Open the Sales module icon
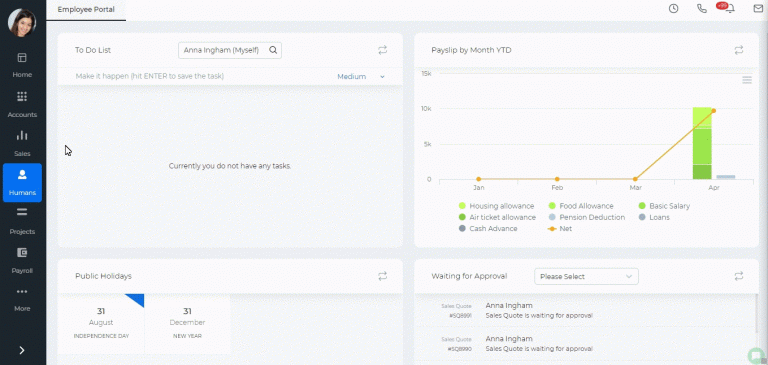768x365 pixels. point(22,136)
